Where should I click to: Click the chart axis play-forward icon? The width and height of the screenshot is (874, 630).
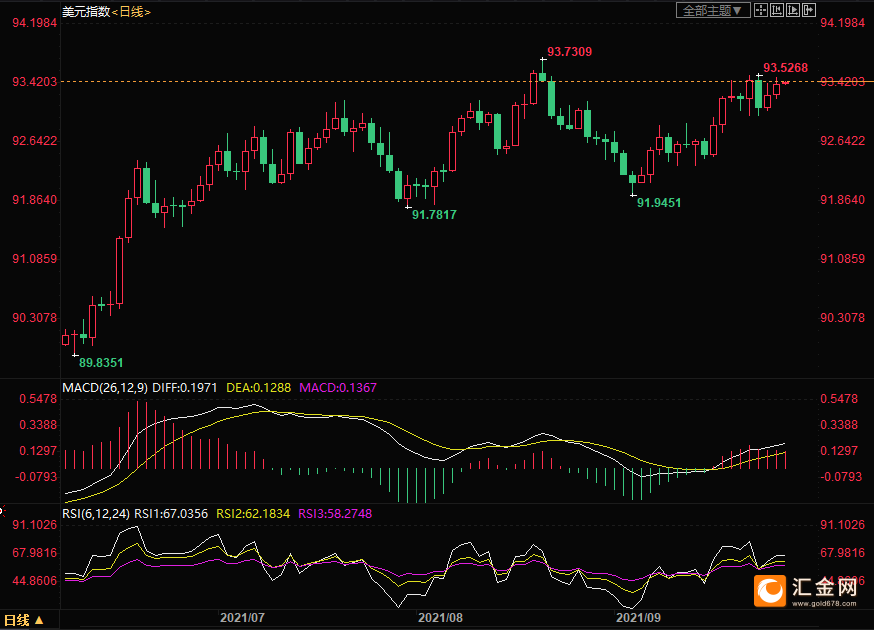point(793,10)
